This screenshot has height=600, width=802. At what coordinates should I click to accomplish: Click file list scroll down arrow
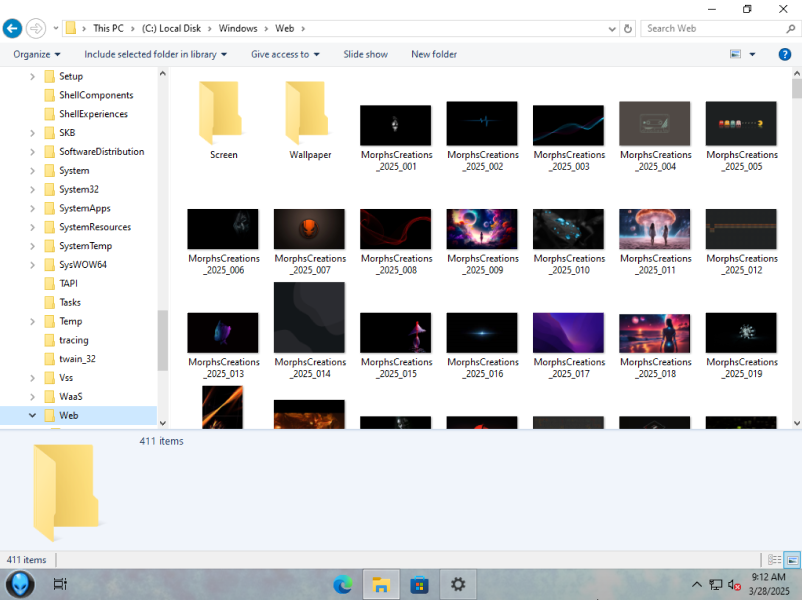796,423
